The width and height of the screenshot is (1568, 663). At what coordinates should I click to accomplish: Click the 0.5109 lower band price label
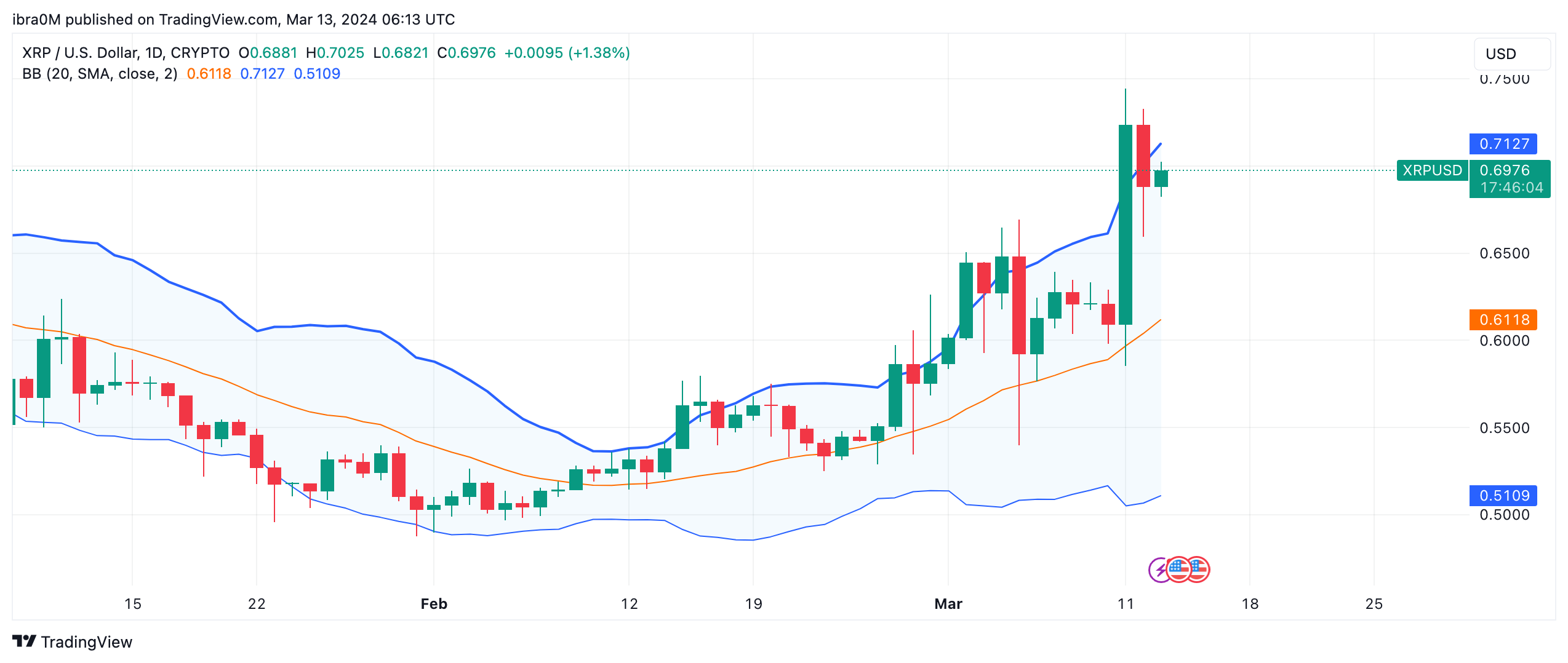(1503, 496)
